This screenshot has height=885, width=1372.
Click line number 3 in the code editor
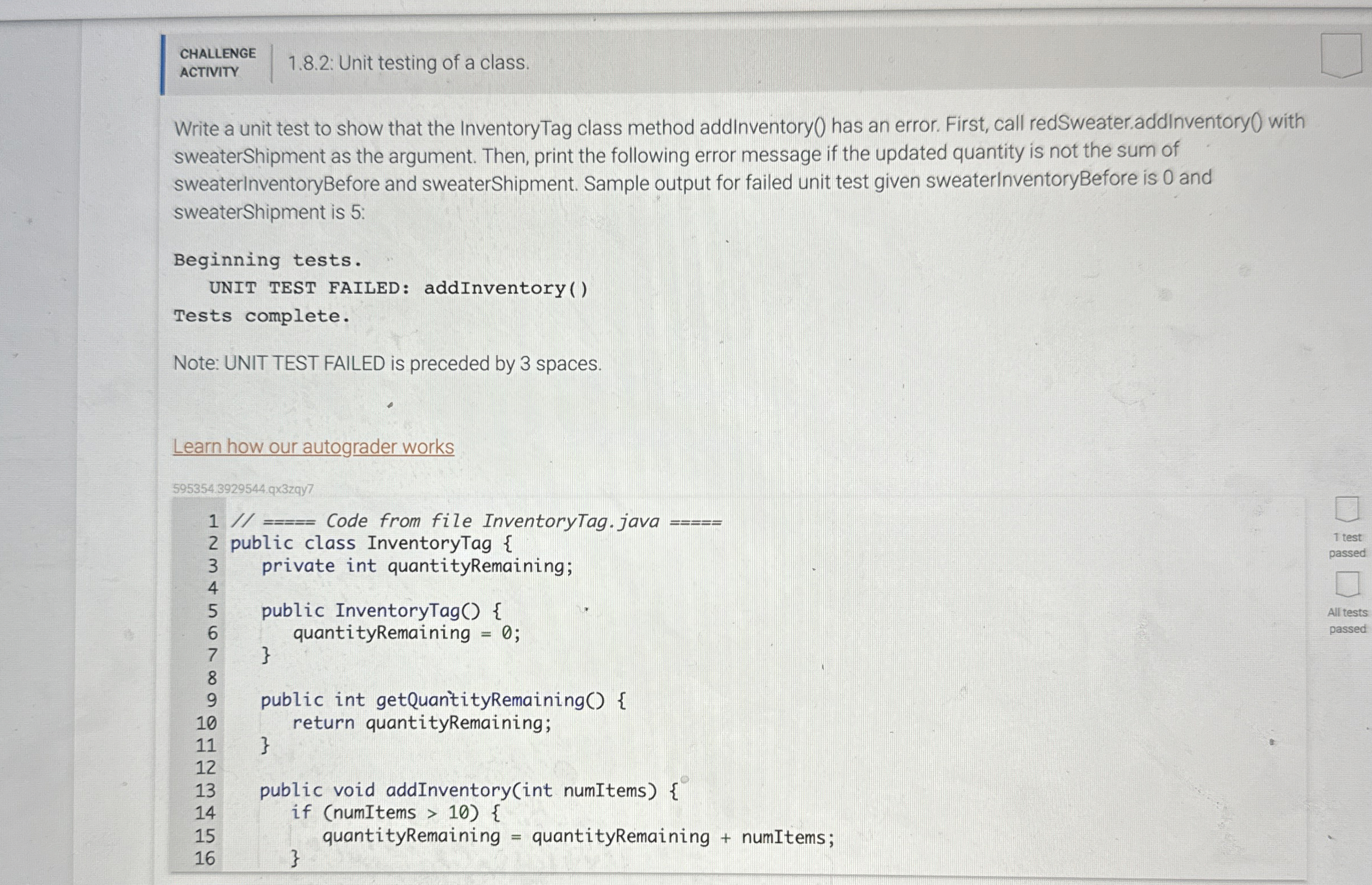(x=213, y=566)
